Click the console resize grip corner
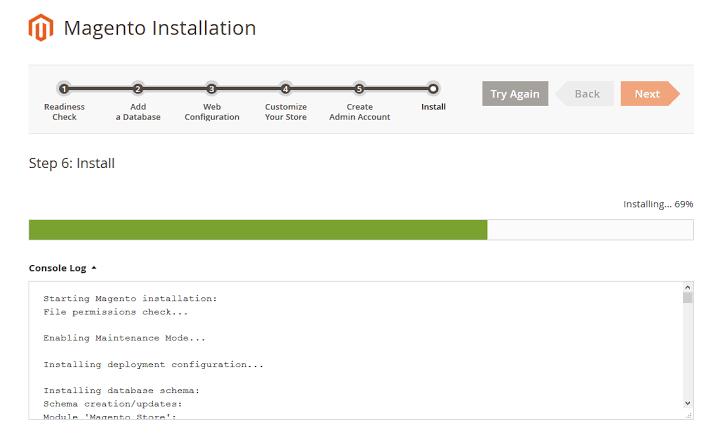 (688, 415)
